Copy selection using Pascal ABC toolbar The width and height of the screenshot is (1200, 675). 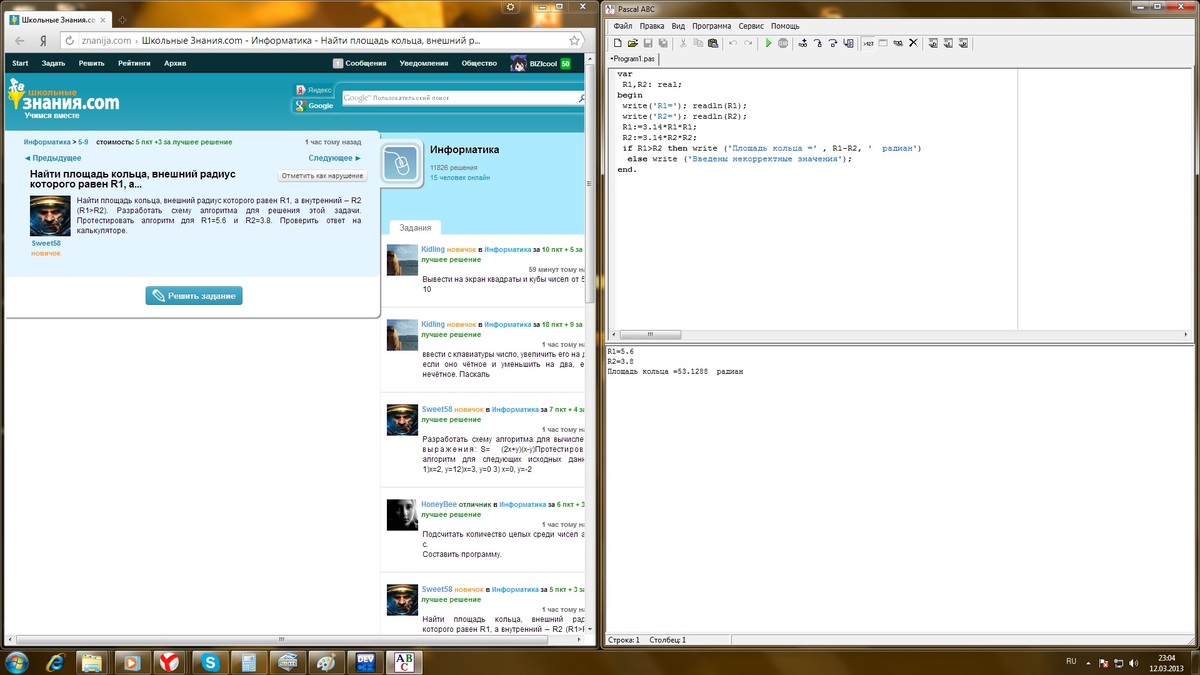(698, 43)
